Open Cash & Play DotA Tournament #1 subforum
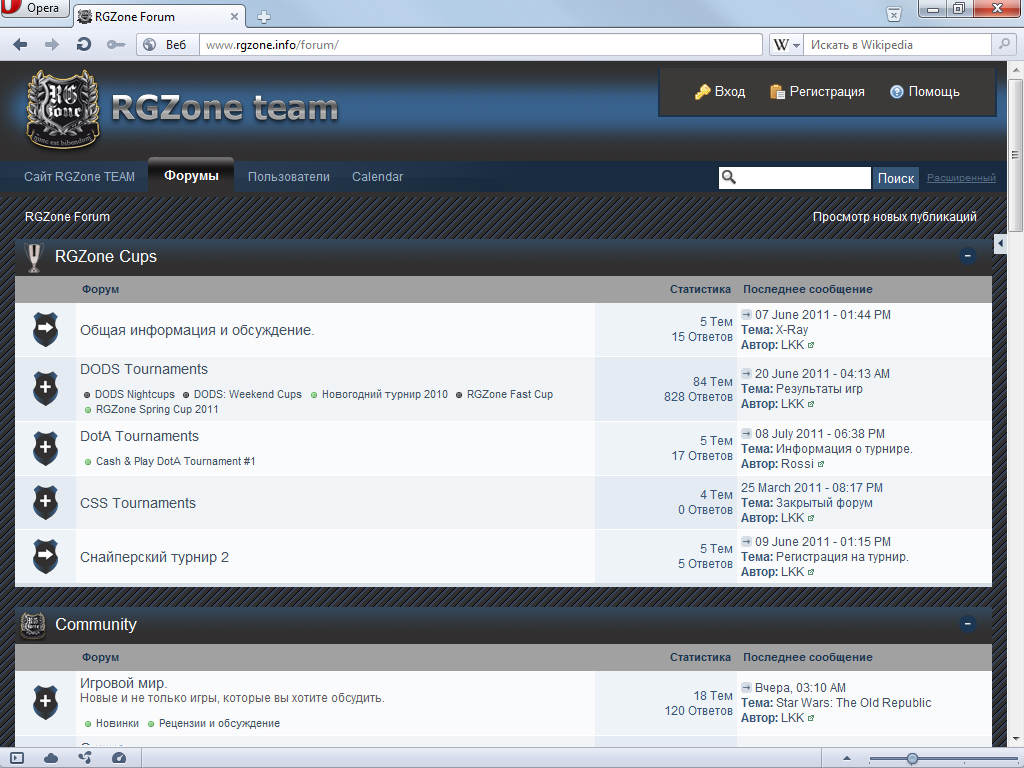 click(x=175, y=461)
